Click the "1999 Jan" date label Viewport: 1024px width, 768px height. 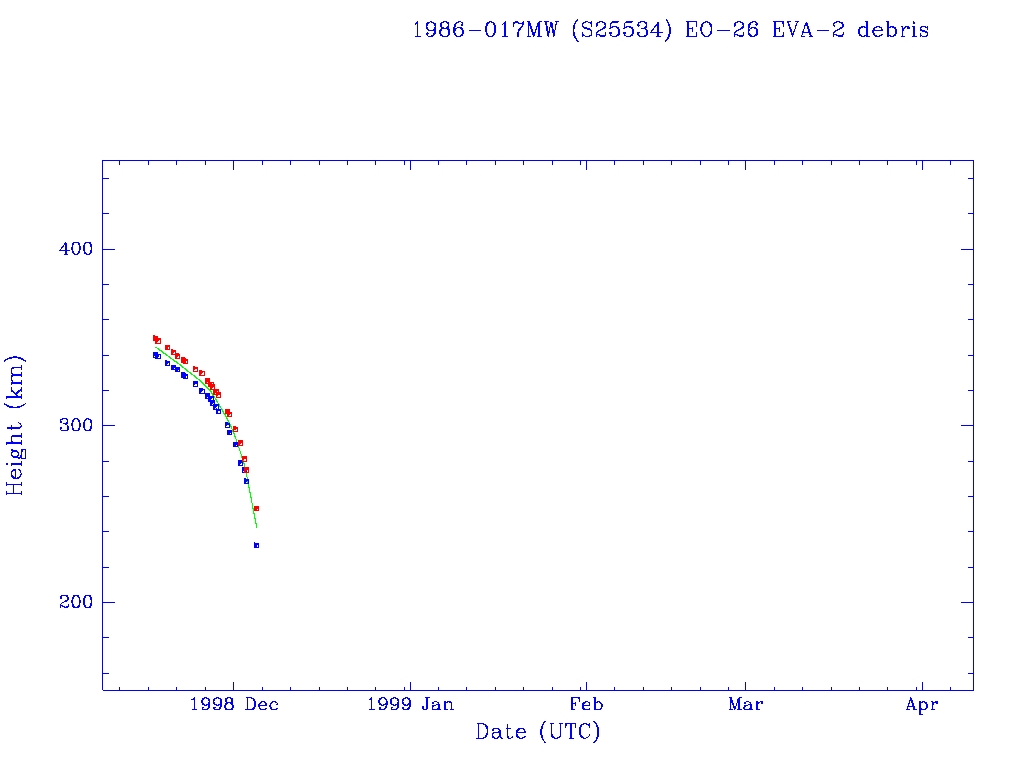(x=410, y=704)
